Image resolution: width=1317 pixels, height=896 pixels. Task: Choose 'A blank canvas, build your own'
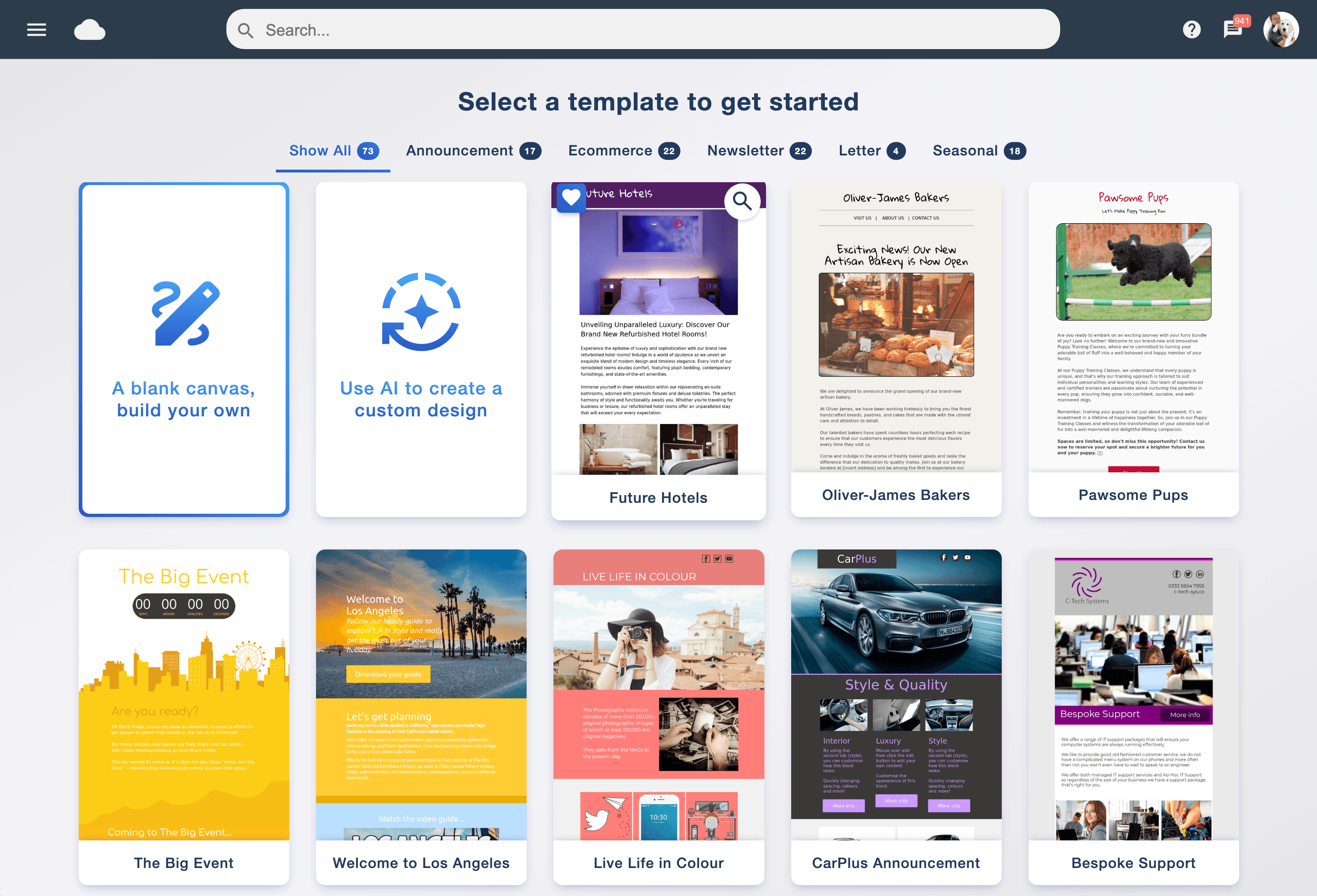184,349
